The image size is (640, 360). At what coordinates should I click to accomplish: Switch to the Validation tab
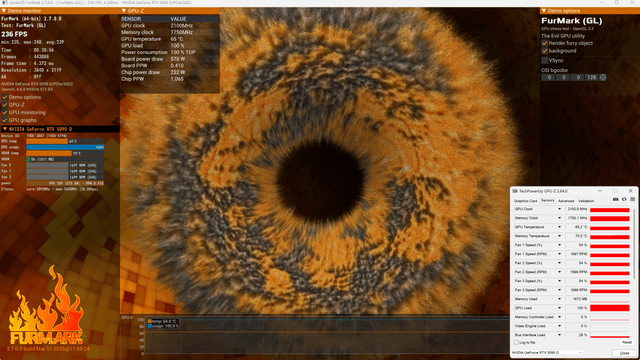click(x=586, y=201)
